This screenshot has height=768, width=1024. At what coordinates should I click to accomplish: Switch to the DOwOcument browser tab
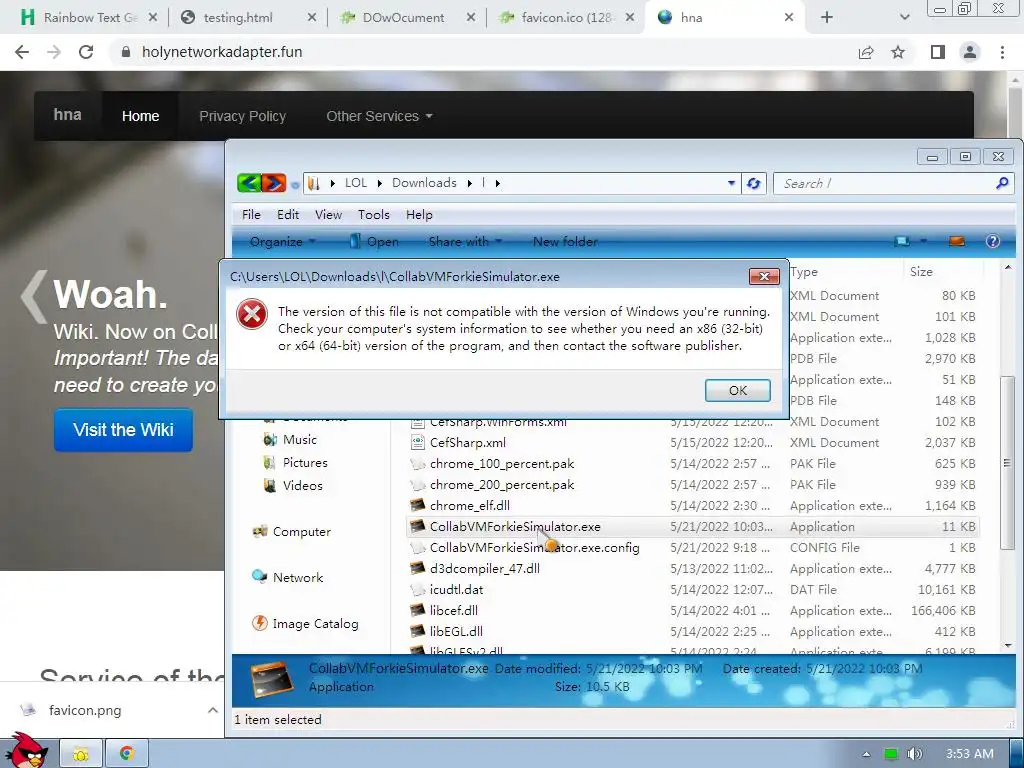408,18
